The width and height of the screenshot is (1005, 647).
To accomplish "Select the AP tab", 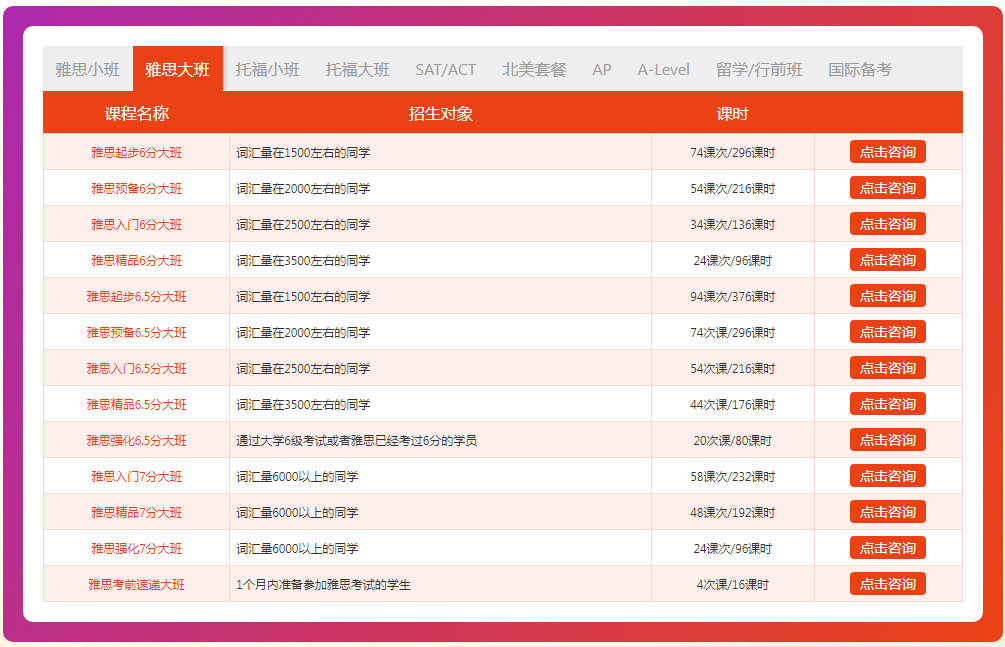I will coord(601,70).
